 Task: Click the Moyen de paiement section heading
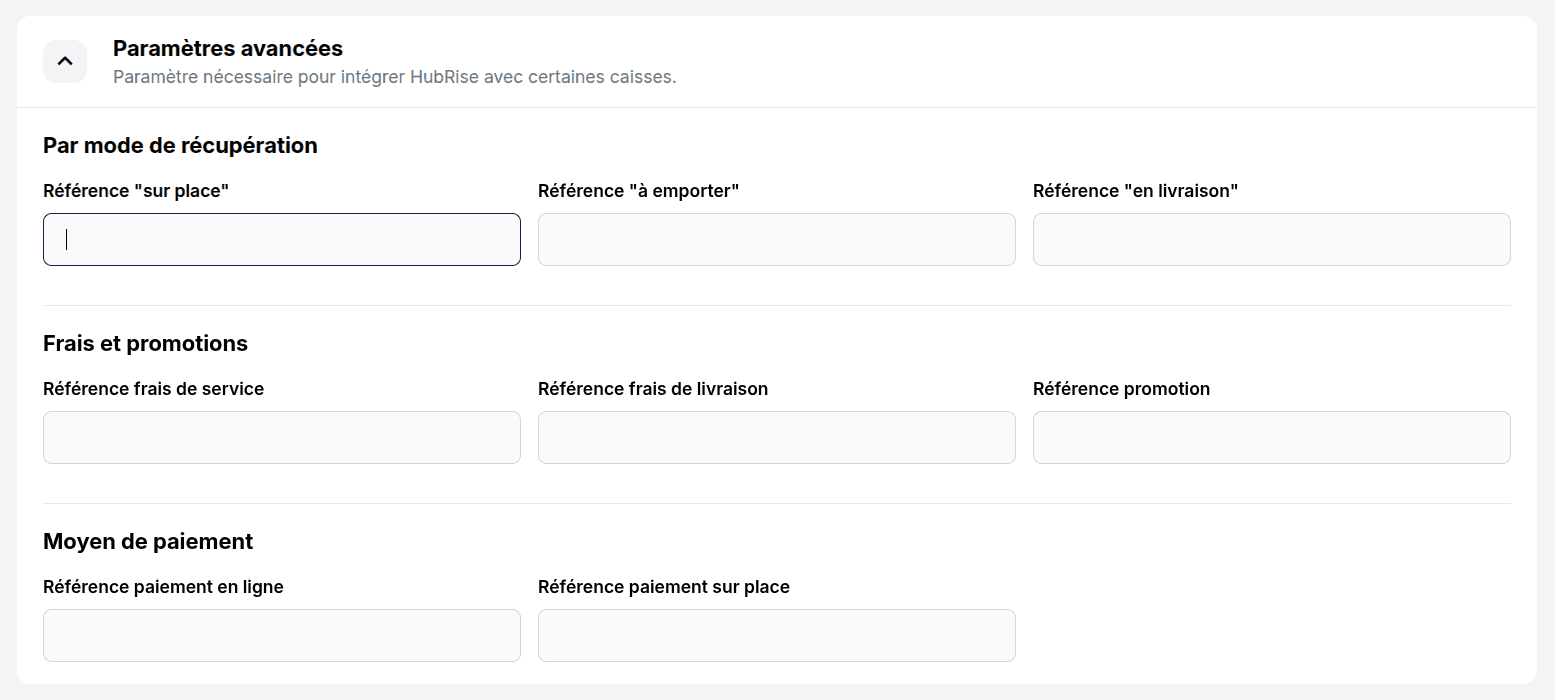tap(148, 542)
